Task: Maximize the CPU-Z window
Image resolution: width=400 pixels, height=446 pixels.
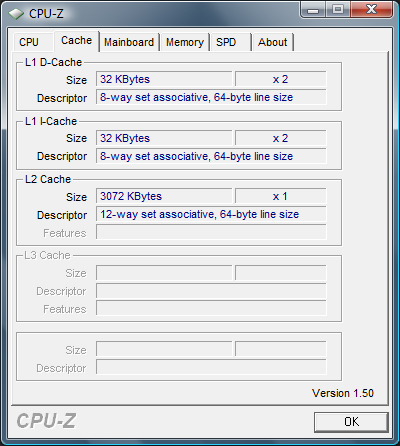Action: [338, 9]
